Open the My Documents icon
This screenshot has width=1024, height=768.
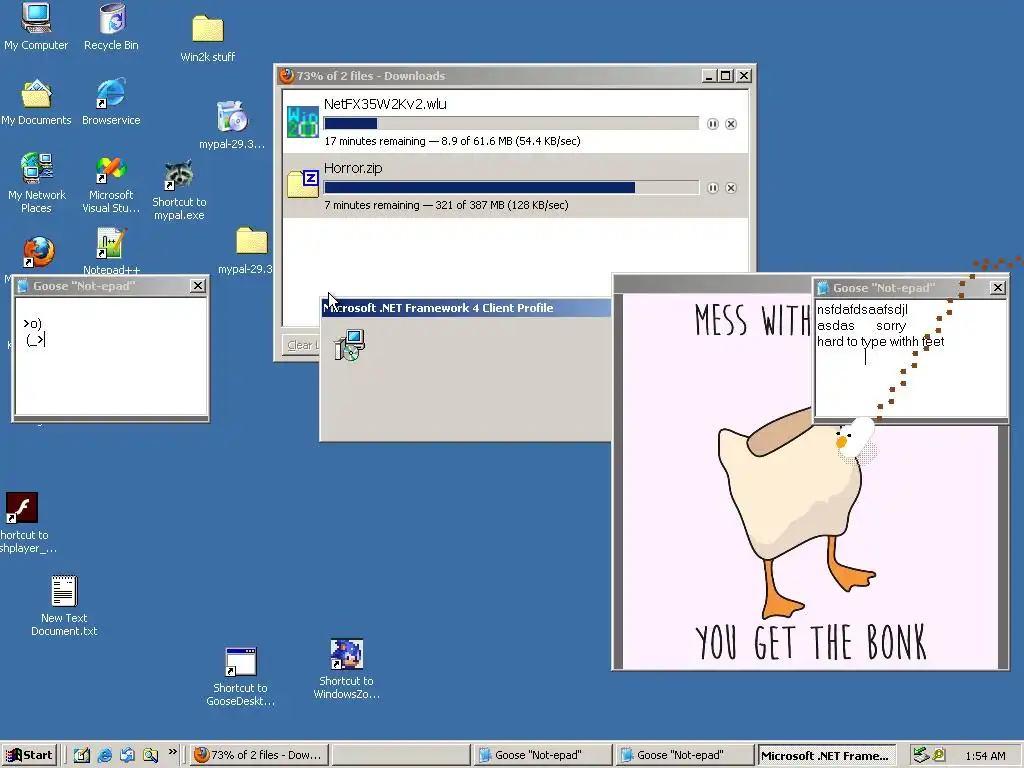(x=36, y=94)
